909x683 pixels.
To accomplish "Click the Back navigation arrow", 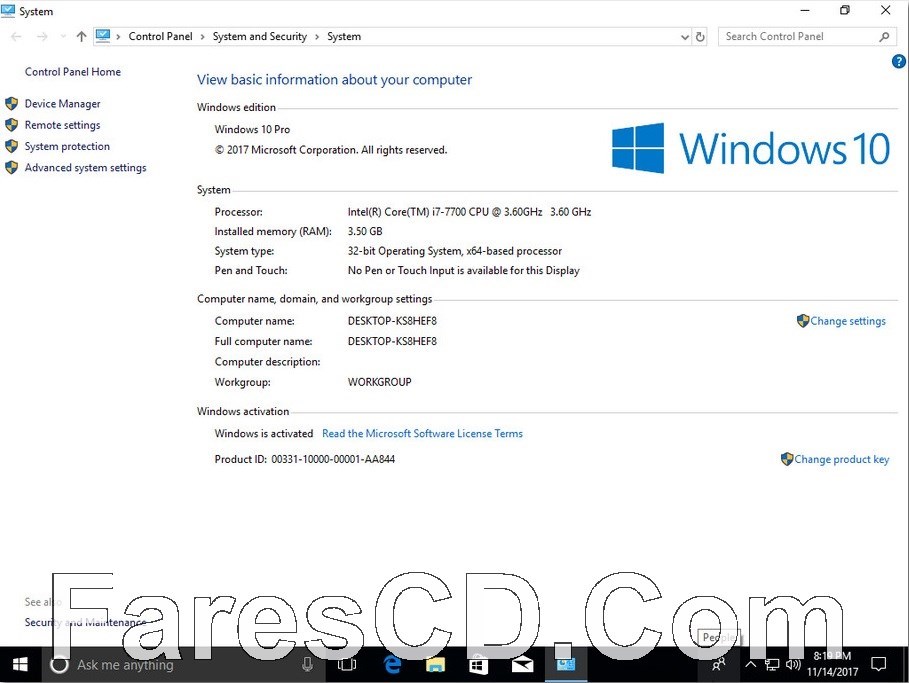I will click(16, 37).
